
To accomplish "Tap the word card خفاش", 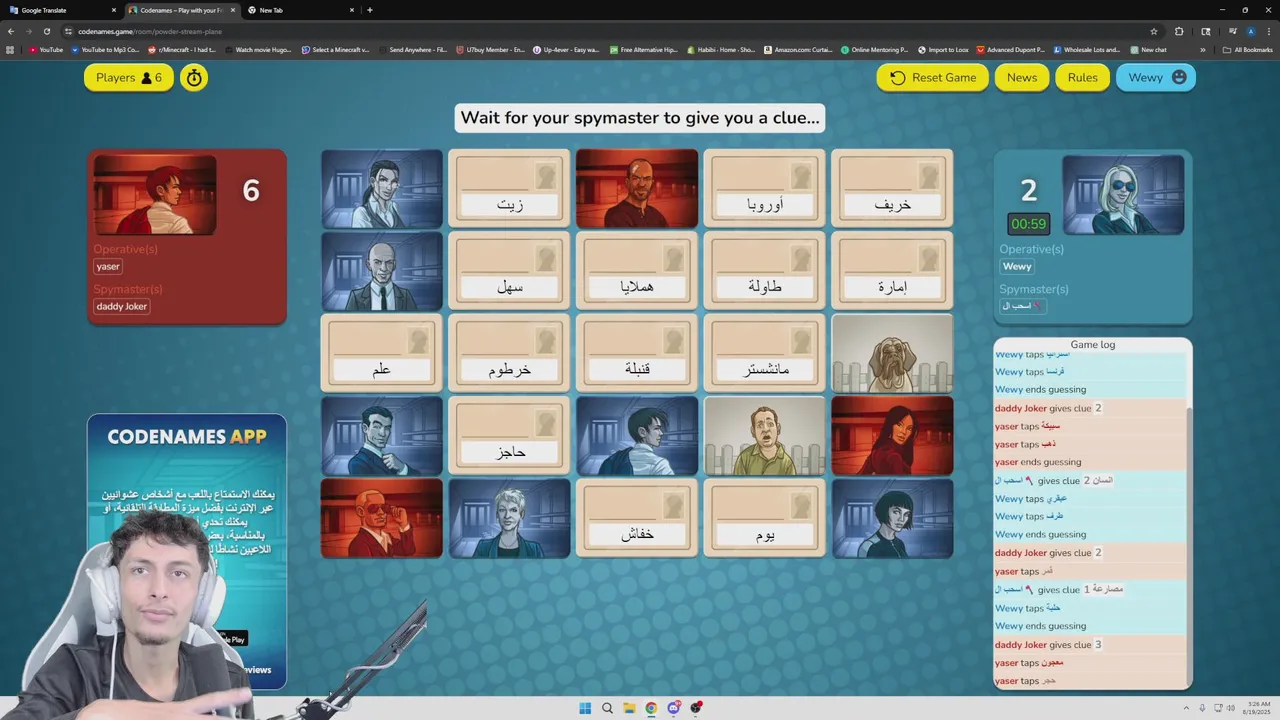I will coord(637,518).
